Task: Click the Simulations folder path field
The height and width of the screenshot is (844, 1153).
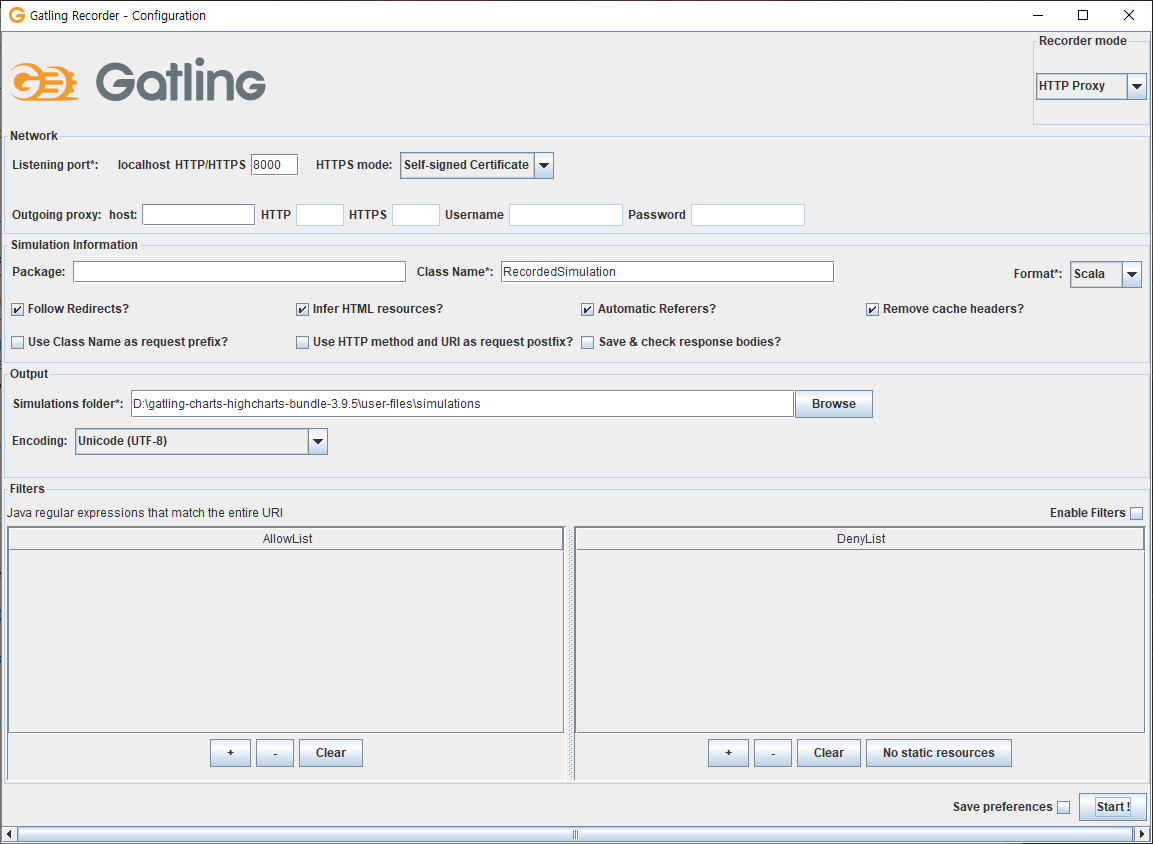Action: (463, 404)
